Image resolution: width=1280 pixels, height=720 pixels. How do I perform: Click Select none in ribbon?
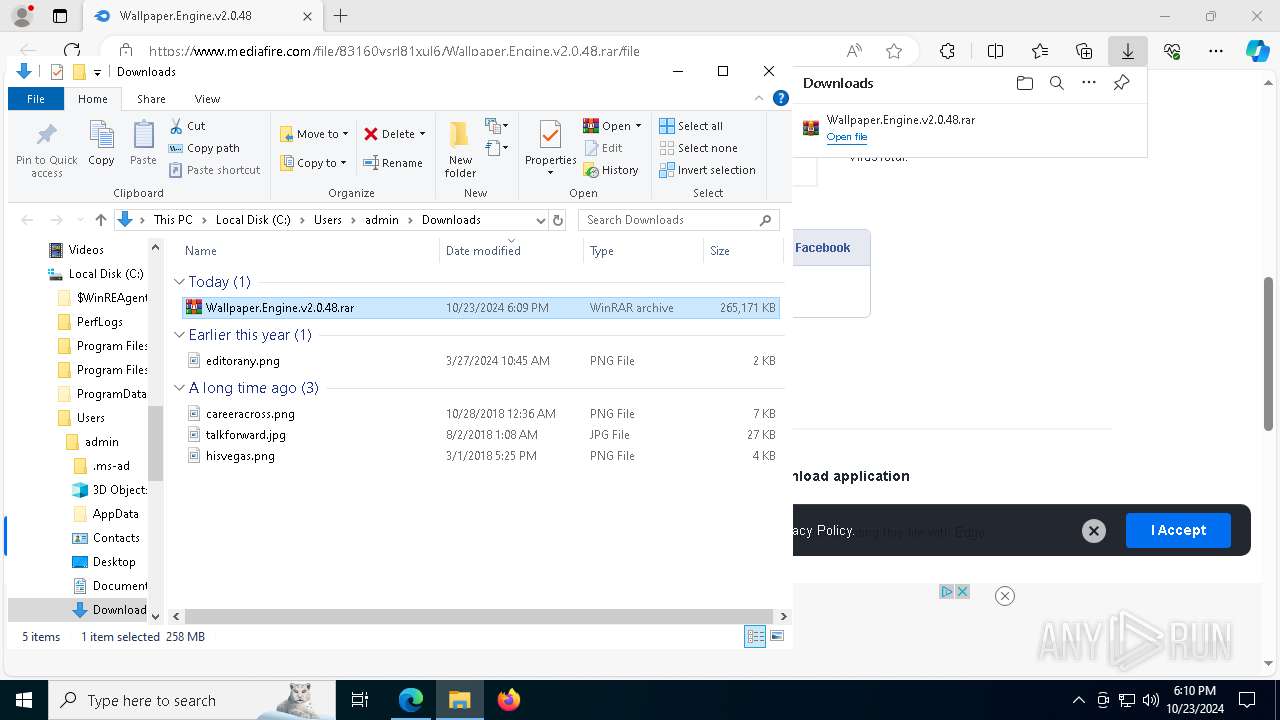point(698,148)
